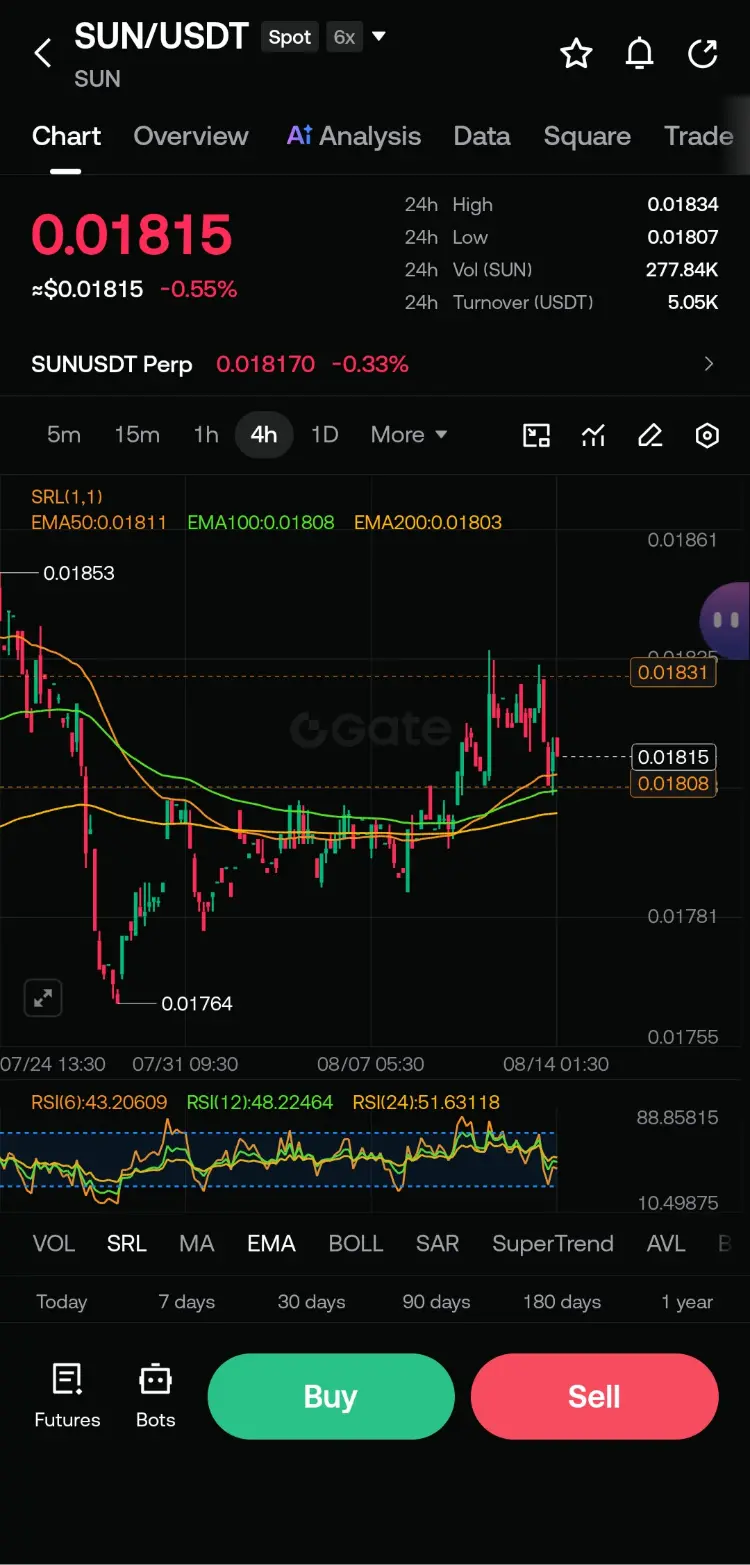Viewport: 750px width, 1565px height.
Task: Toggle the SAR indicator
Action: [x=437, y=1243]
